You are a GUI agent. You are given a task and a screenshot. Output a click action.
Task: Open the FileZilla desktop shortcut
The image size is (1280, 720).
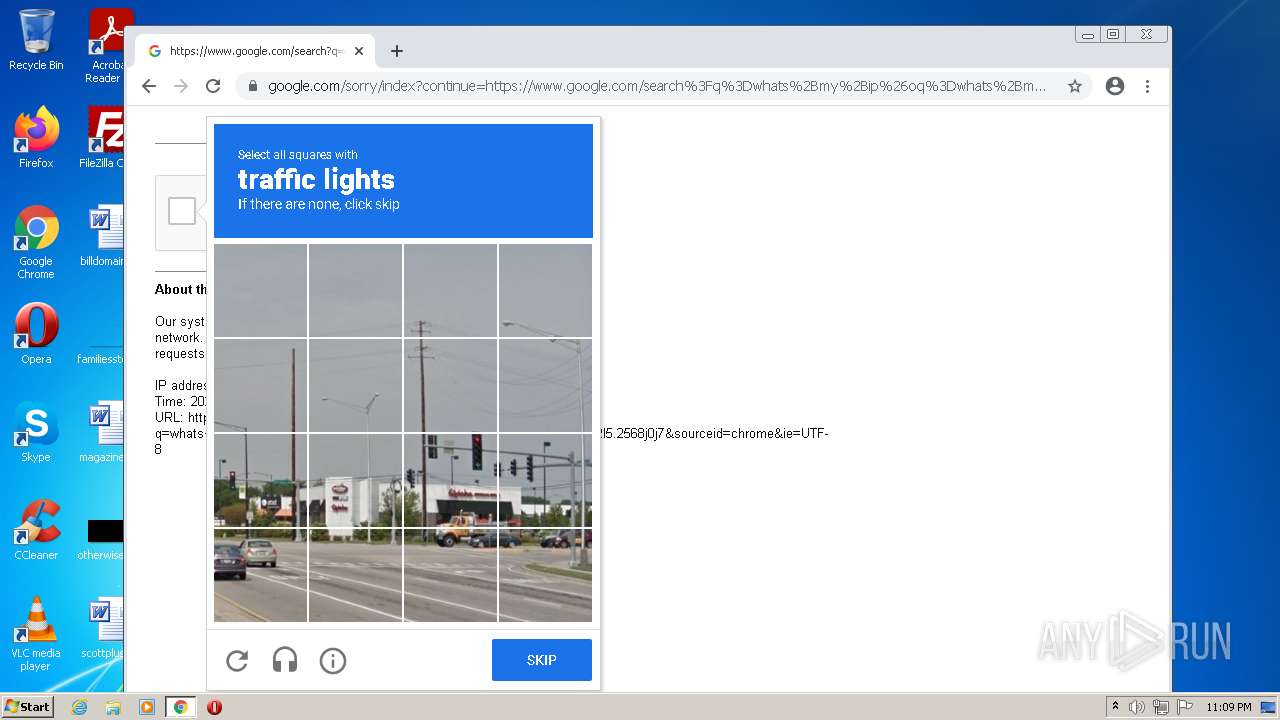[104, 138]
